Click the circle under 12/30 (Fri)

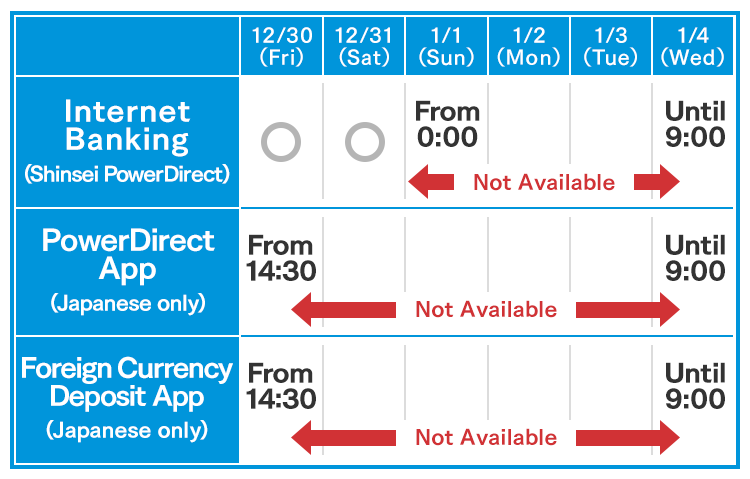tap(281, 142)
